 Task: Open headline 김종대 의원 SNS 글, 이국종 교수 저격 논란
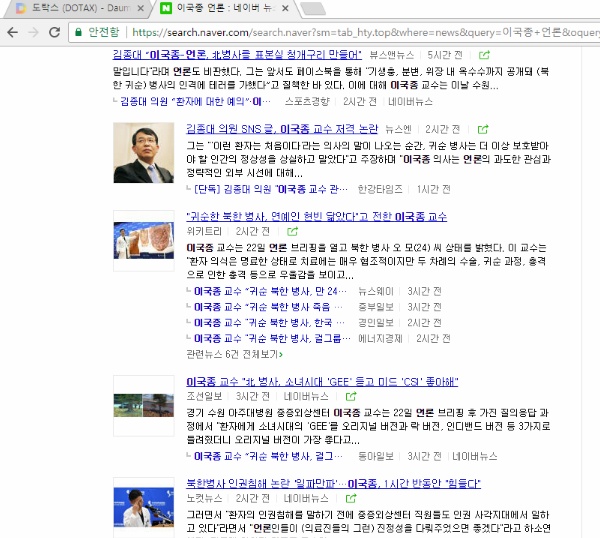(x=282, y=129)
